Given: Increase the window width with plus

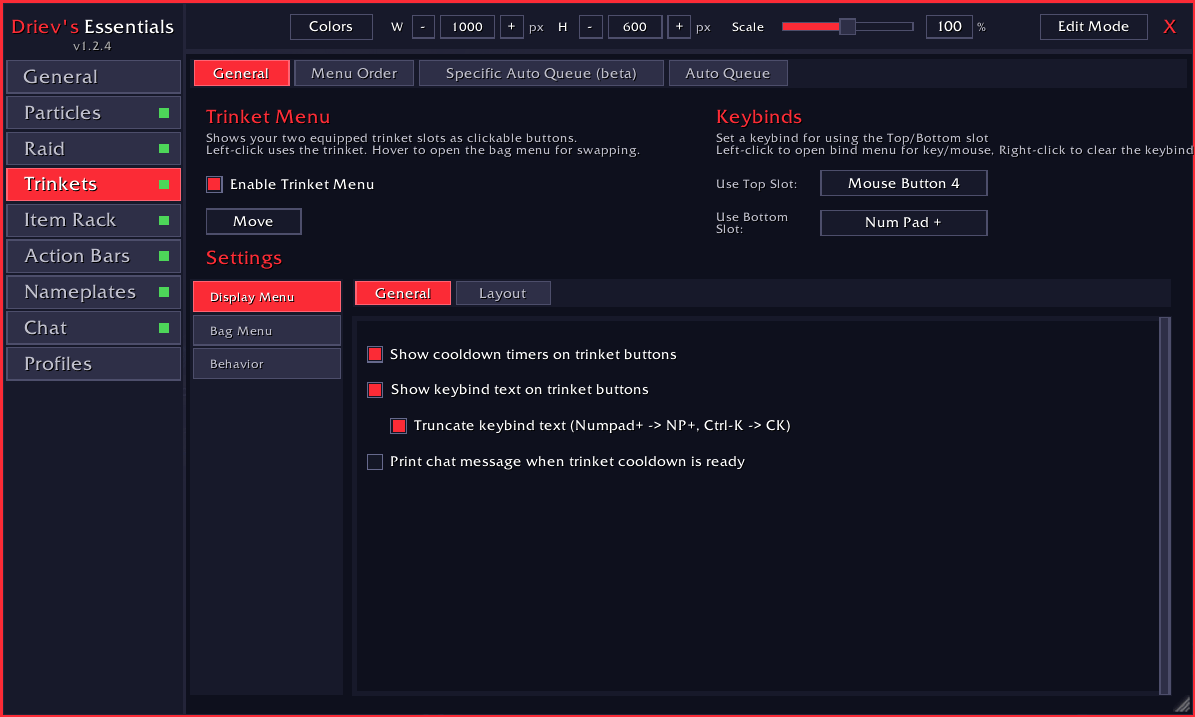Looking at the screenshot, I should [x=511, y=27].
